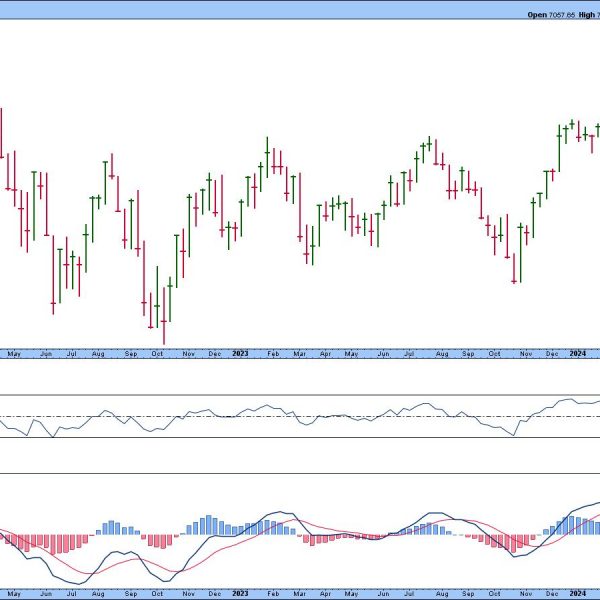Viewport: 600px width, 600px height.
Task: Click "Feb" on the bottom MACD date axis
Action: [x=273, y=594]
